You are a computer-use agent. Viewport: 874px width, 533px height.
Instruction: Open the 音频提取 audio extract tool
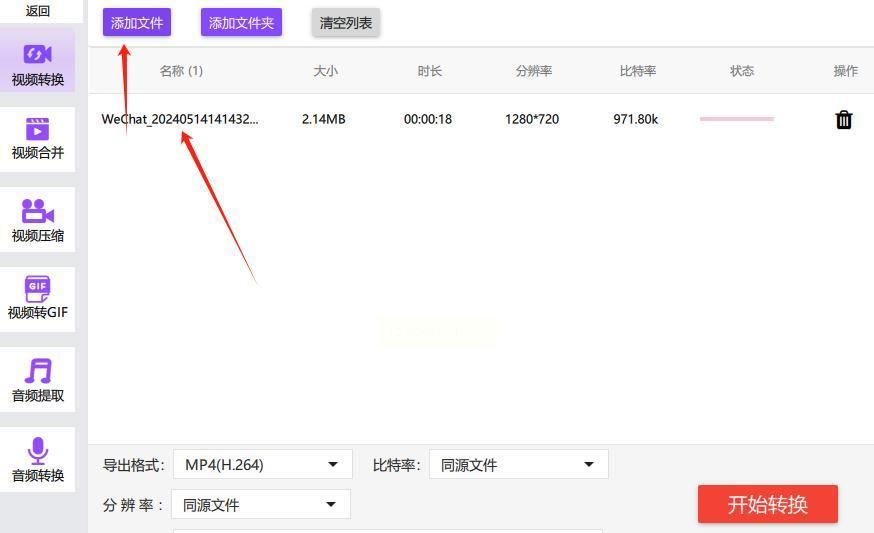[x=37, y=380]
